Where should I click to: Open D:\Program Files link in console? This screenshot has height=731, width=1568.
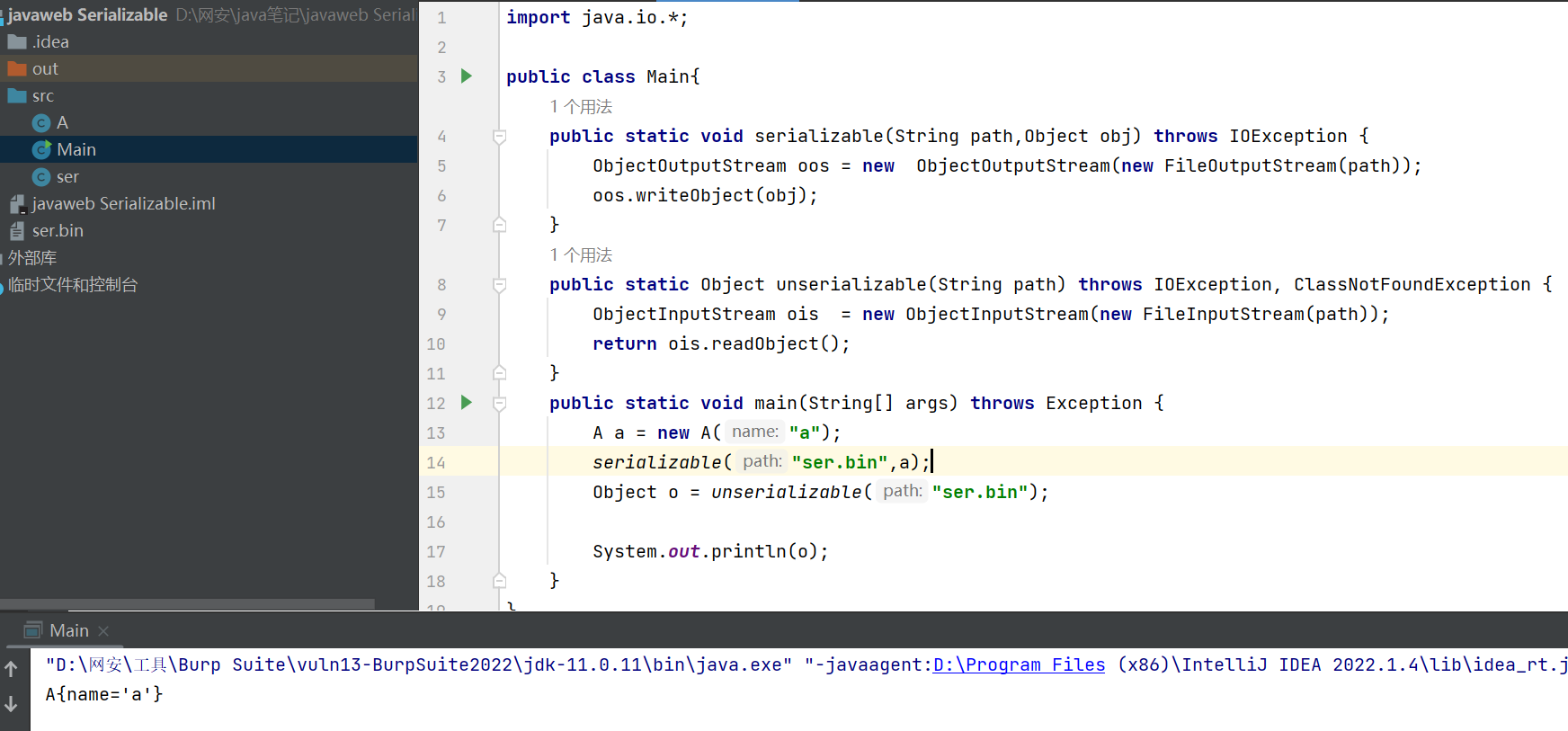pos(1019,664)
